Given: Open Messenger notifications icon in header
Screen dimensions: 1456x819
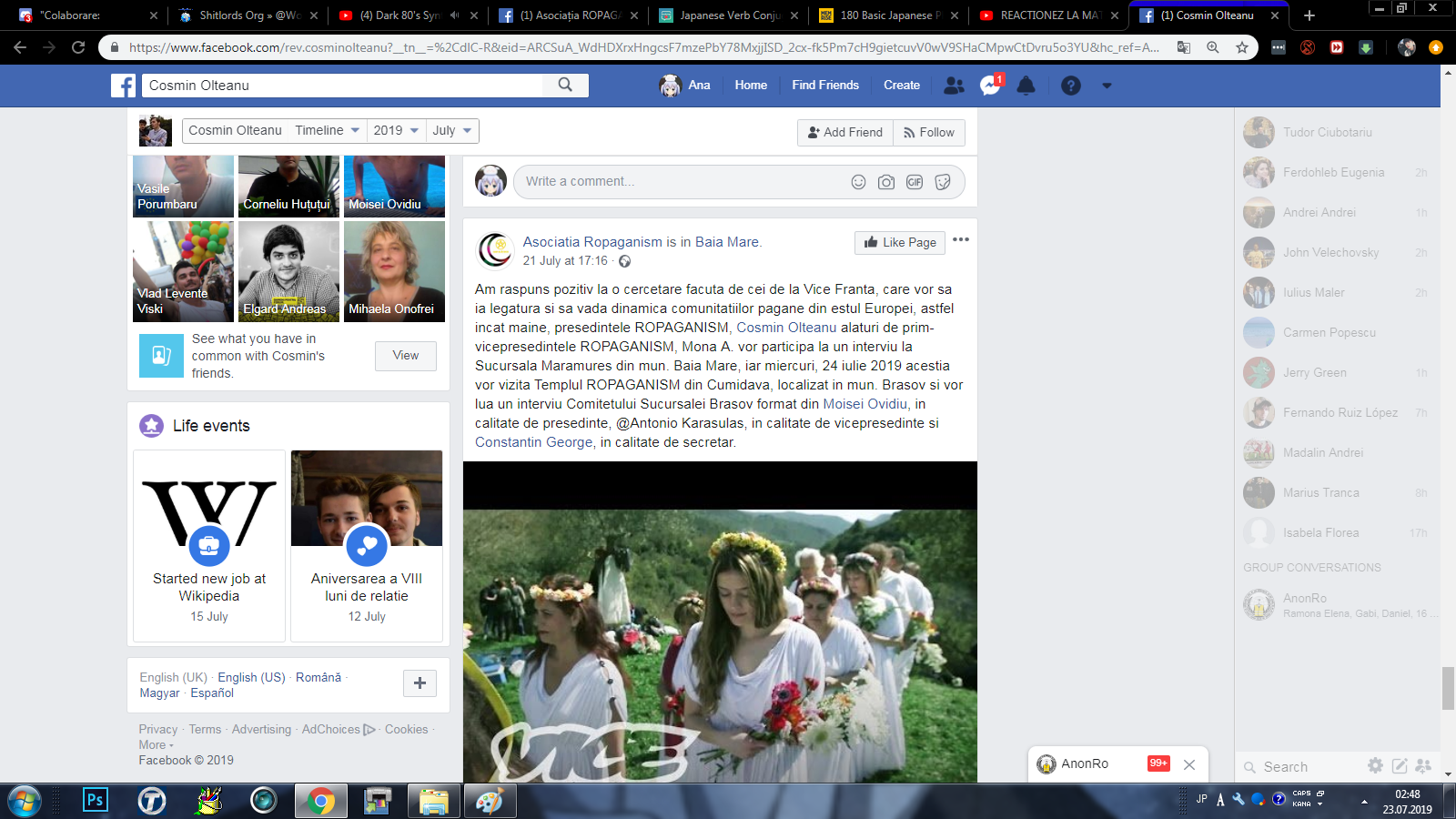Looking at the screenshot, I should pyautogui.click(x=990, y=86).
